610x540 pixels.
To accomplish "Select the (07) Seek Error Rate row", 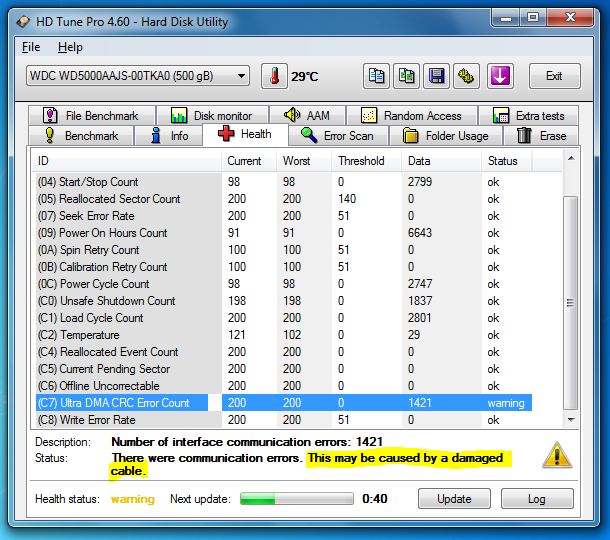I will tap(282, 216).
